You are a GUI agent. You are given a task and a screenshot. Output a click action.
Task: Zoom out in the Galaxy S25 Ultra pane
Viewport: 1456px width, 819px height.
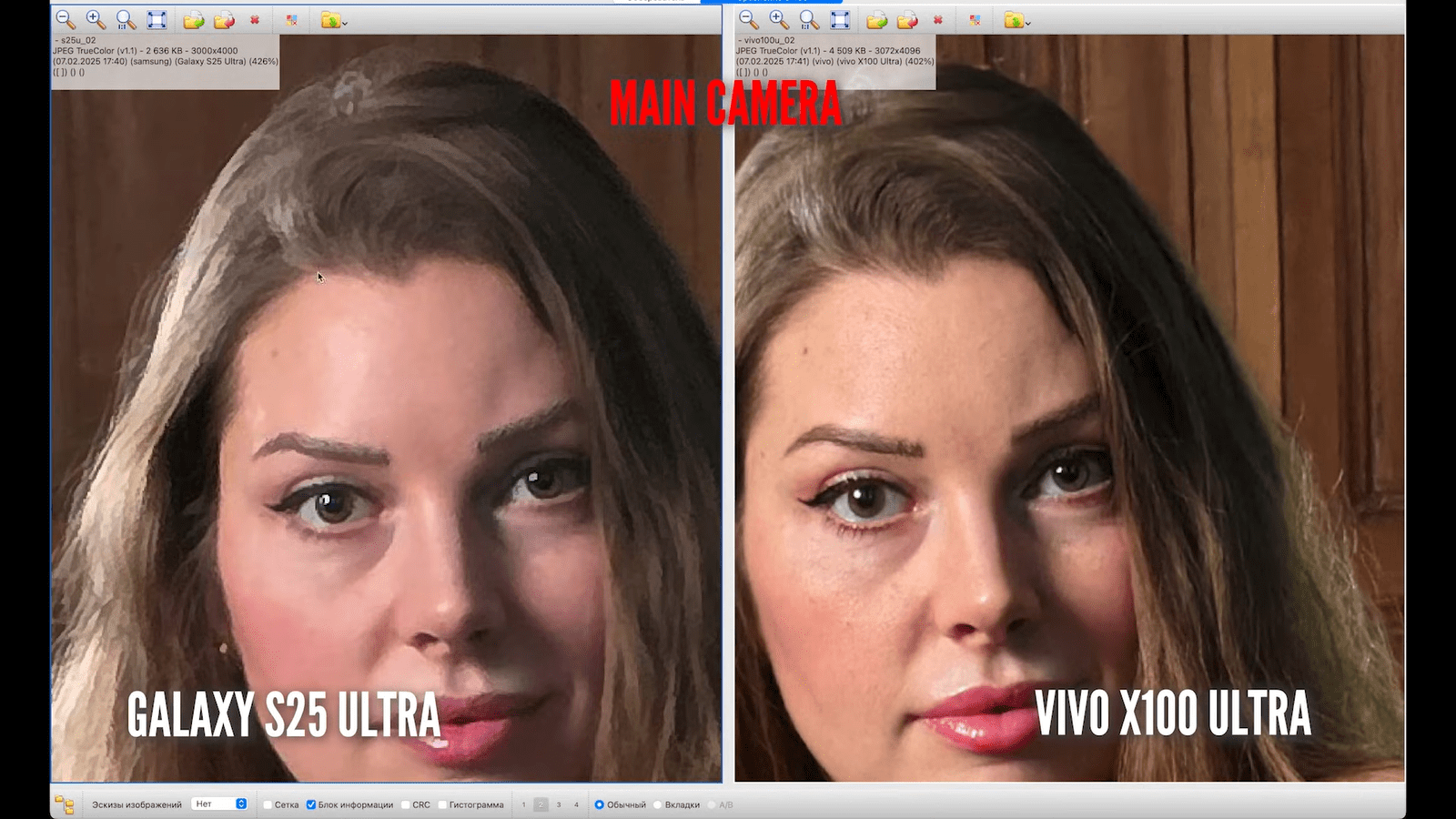tap(65, 19)
